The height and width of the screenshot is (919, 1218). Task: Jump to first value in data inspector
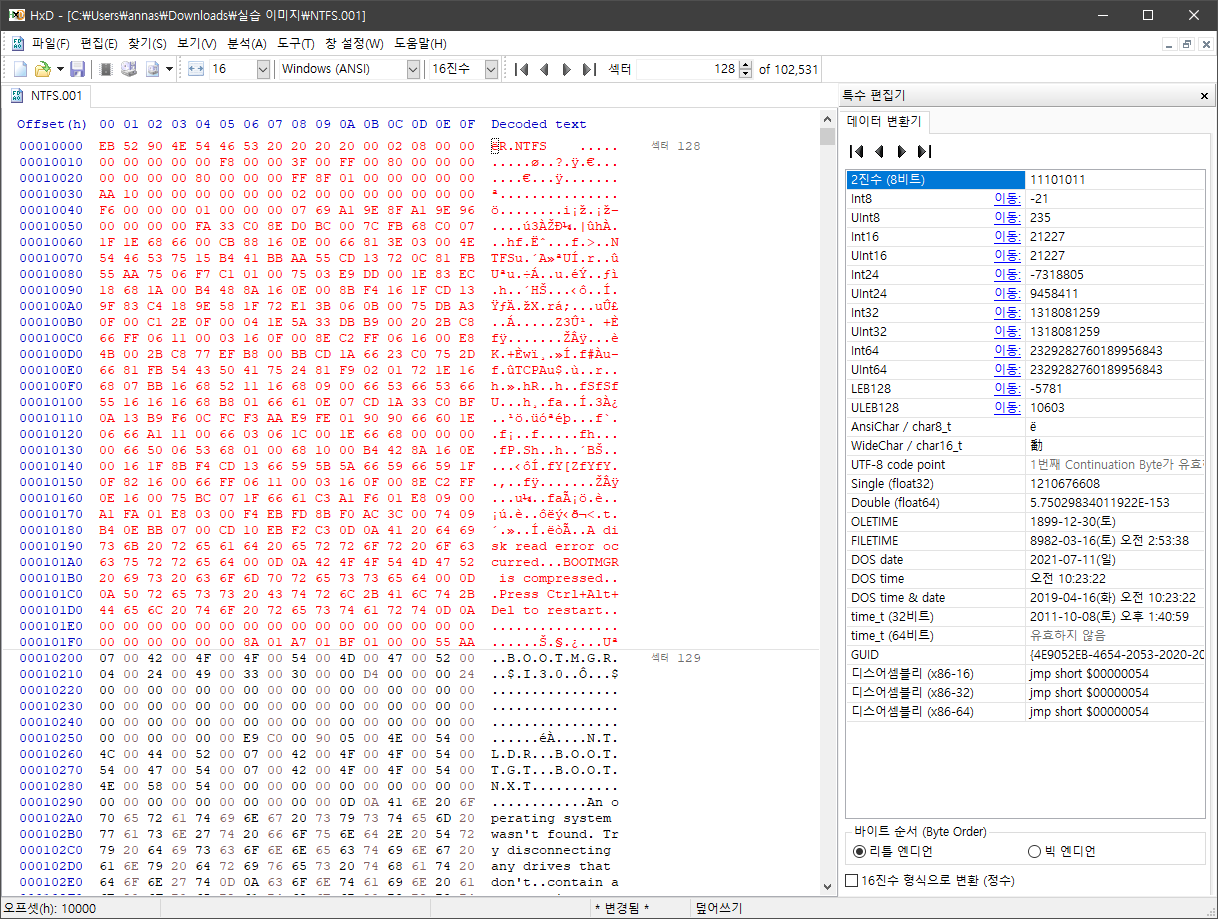tap(856, 151)
